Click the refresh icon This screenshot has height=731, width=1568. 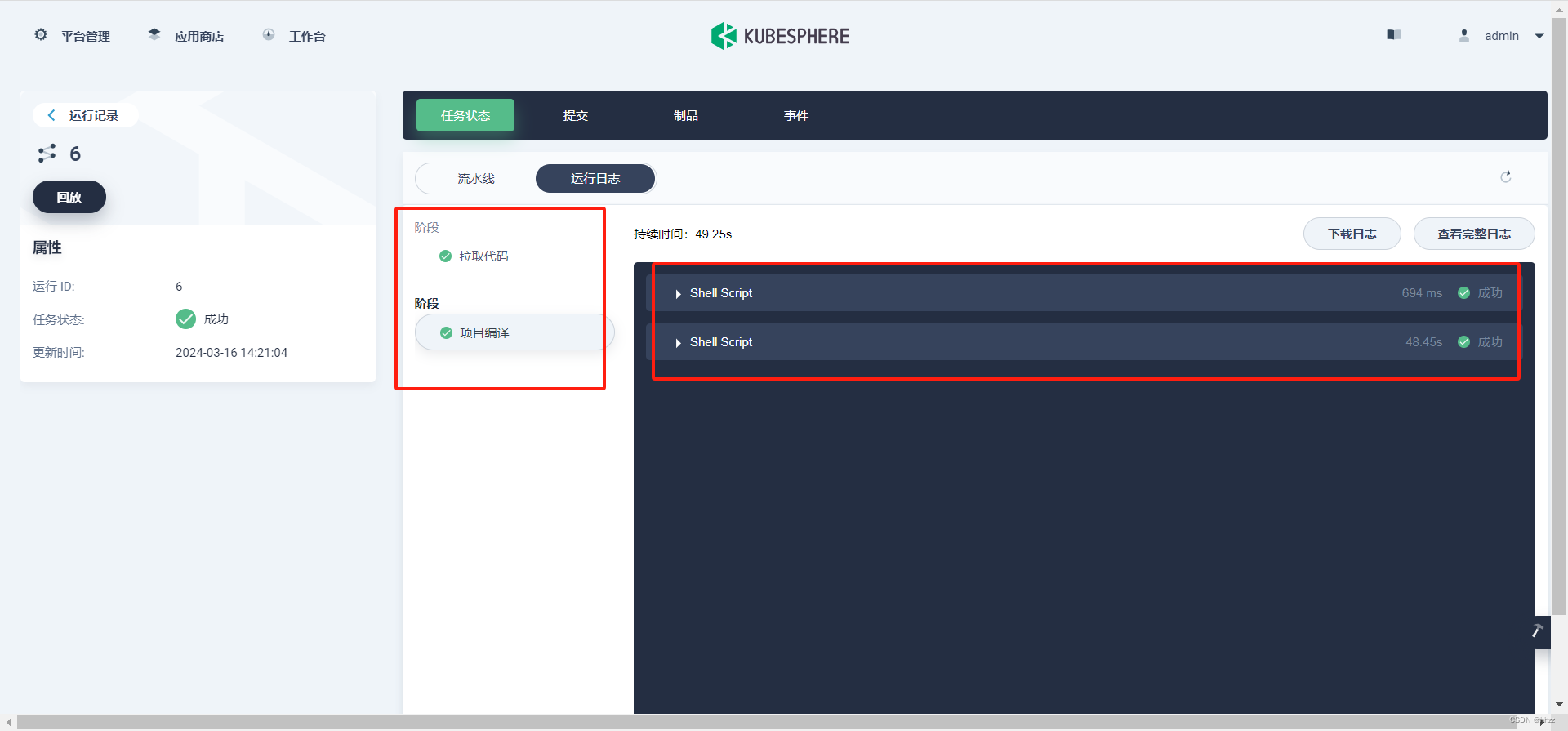(1506, 176)
